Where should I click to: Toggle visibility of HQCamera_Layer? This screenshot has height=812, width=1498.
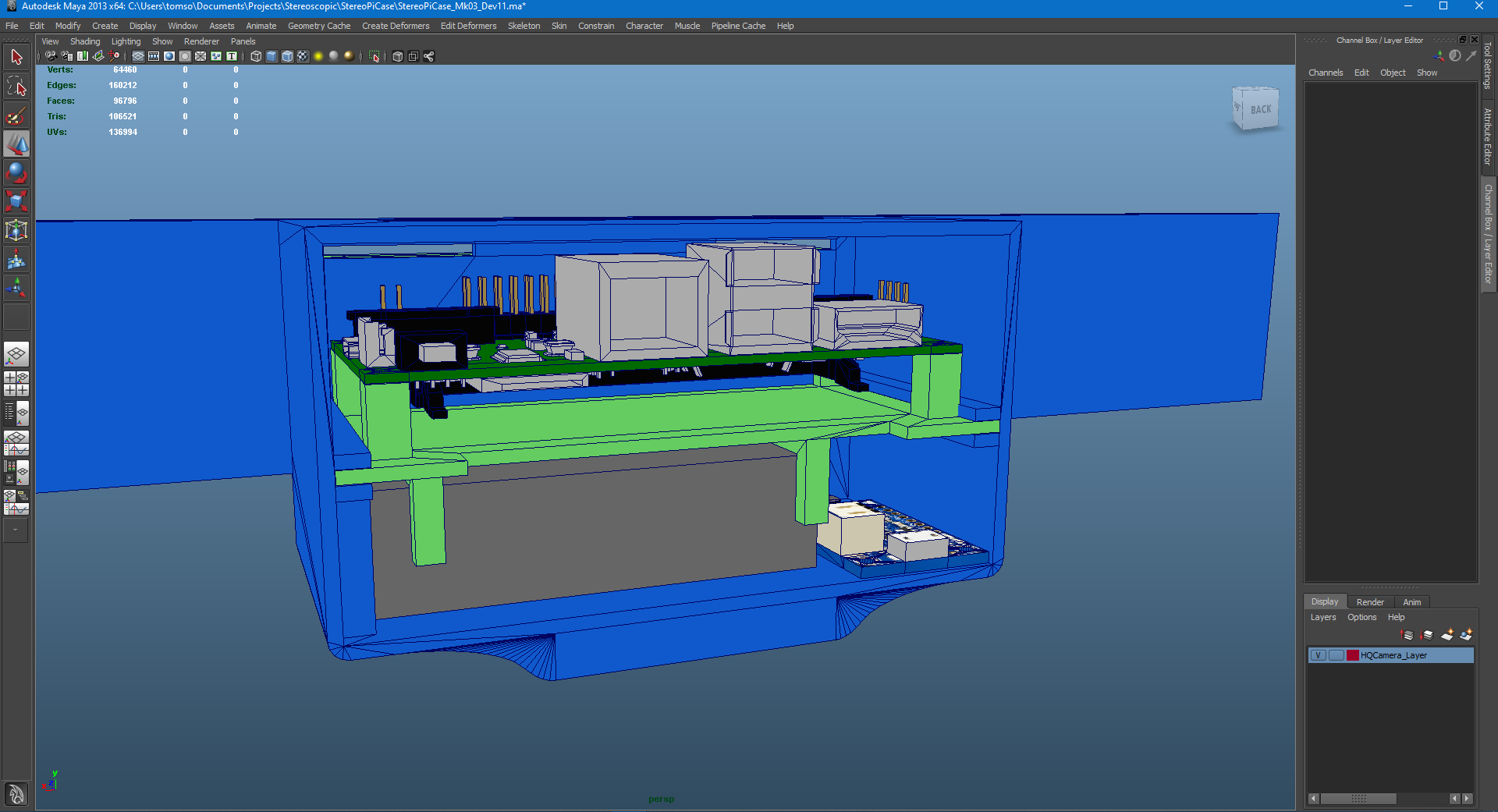pos(1319,656)
